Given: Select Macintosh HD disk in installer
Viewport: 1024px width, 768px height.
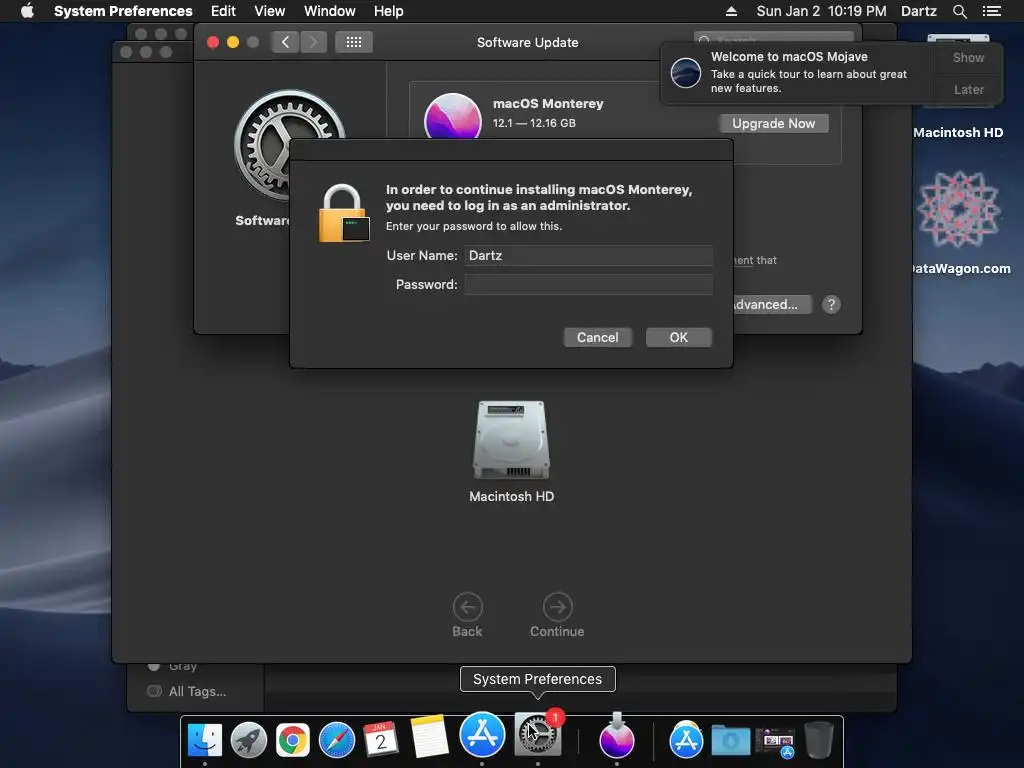Looking at the screenshot, I should 511,440.
